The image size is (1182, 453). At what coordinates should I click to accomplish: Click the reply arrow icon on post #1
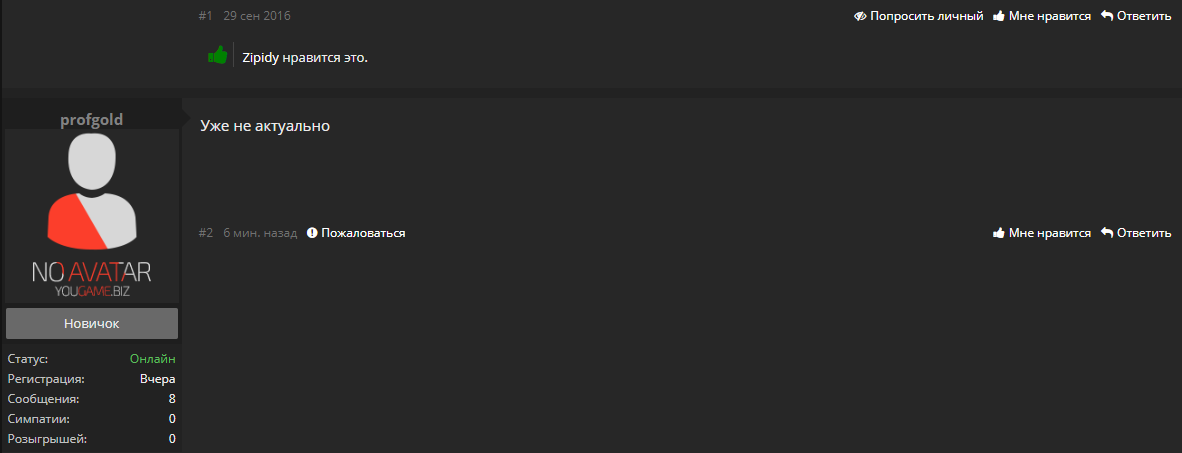click(x=1107, y=17)
